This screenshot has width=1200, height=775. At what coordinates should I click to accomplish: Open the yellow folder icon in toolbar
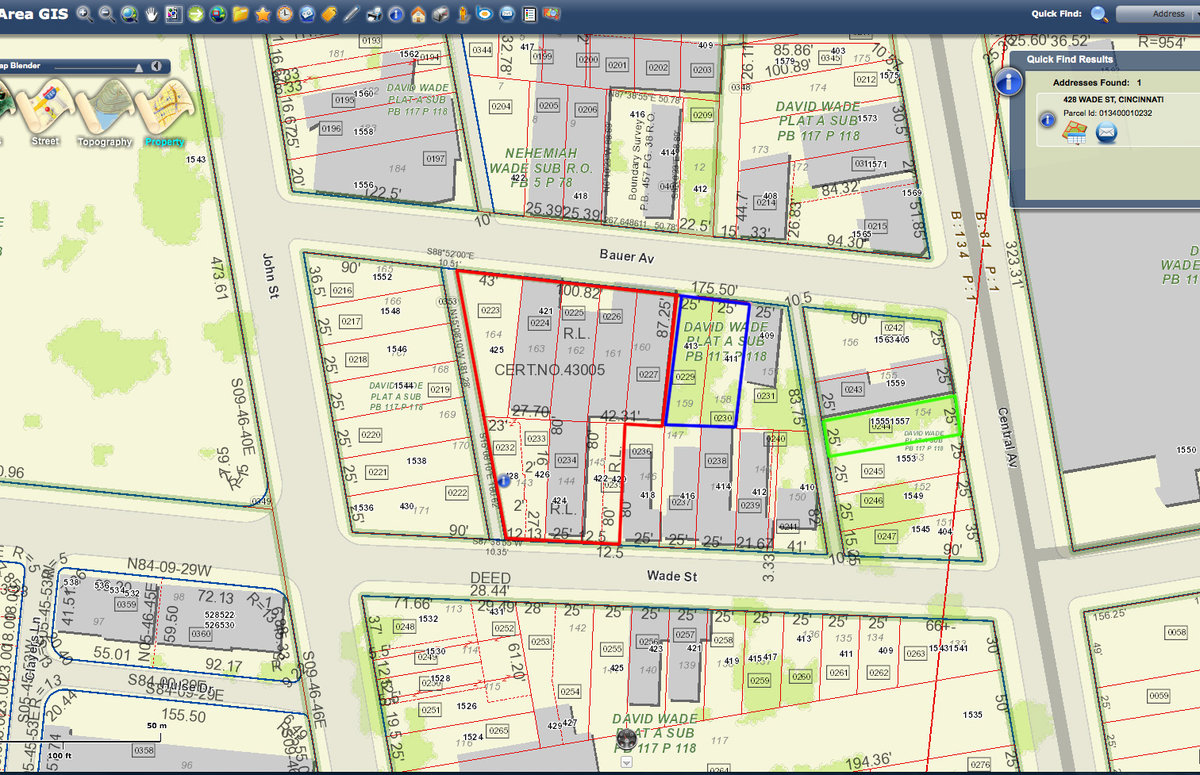pyautogui.click(x=240, y=14)
